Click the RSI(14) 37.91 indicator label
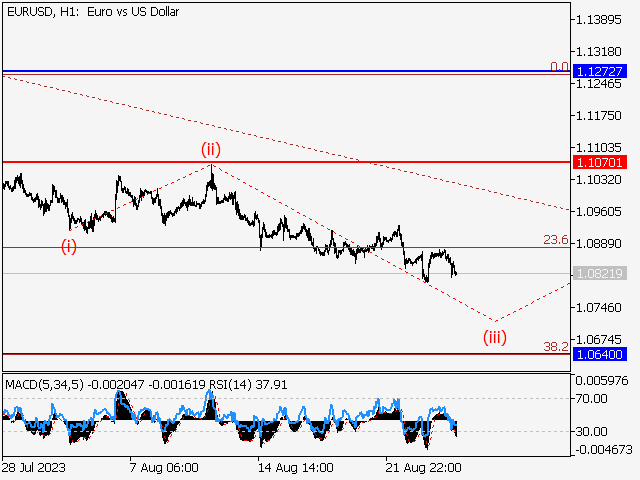 tap(248, 384)
